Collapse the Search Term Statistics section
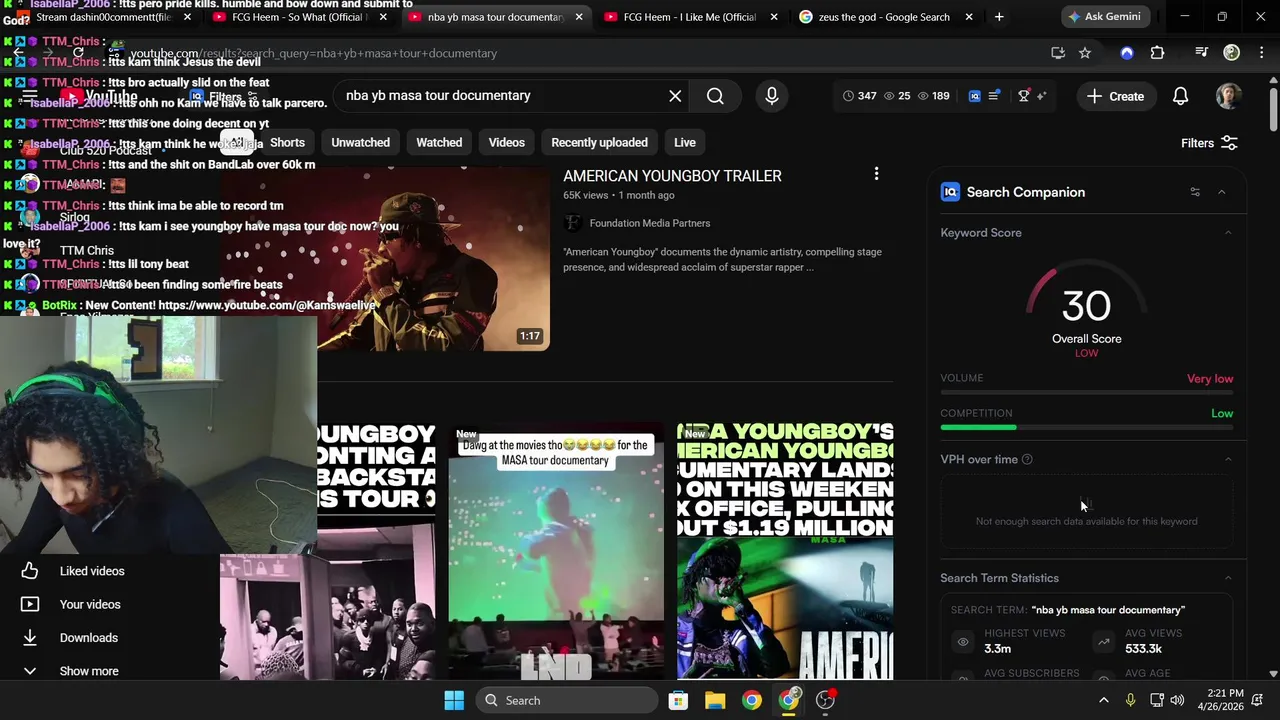 click(x=1228, y=578)
